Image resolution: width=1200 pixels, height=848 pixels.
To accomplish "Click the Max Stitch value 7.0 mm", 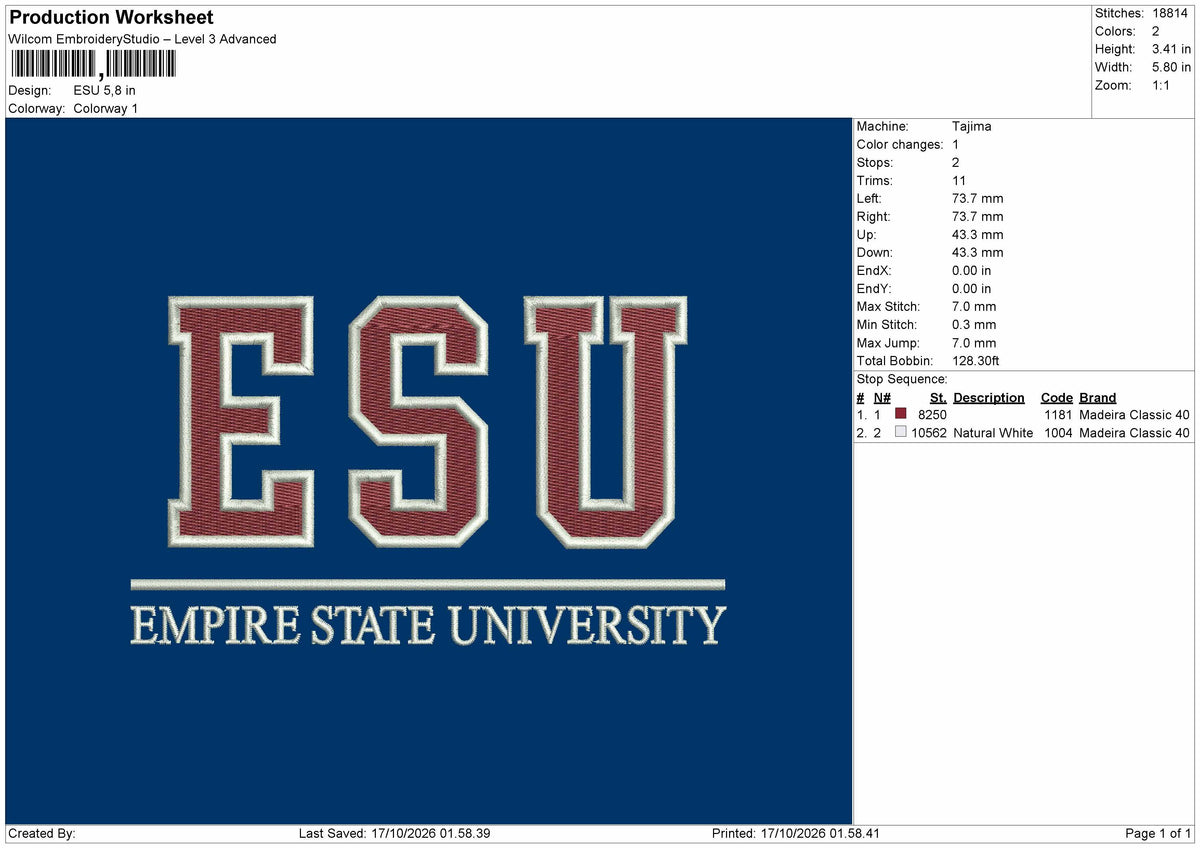I will click(x=975, y=307).
